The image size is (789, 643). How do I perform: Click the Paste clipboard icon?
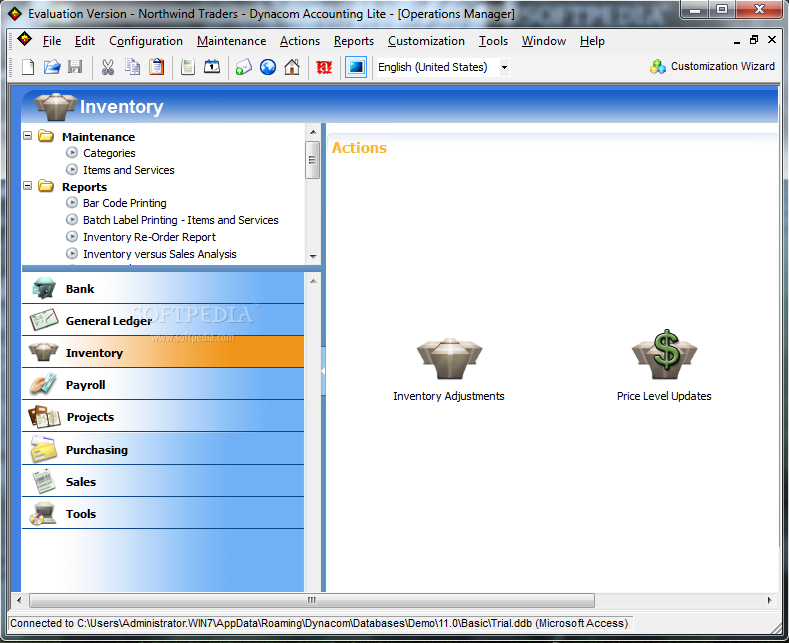point(156,67)
